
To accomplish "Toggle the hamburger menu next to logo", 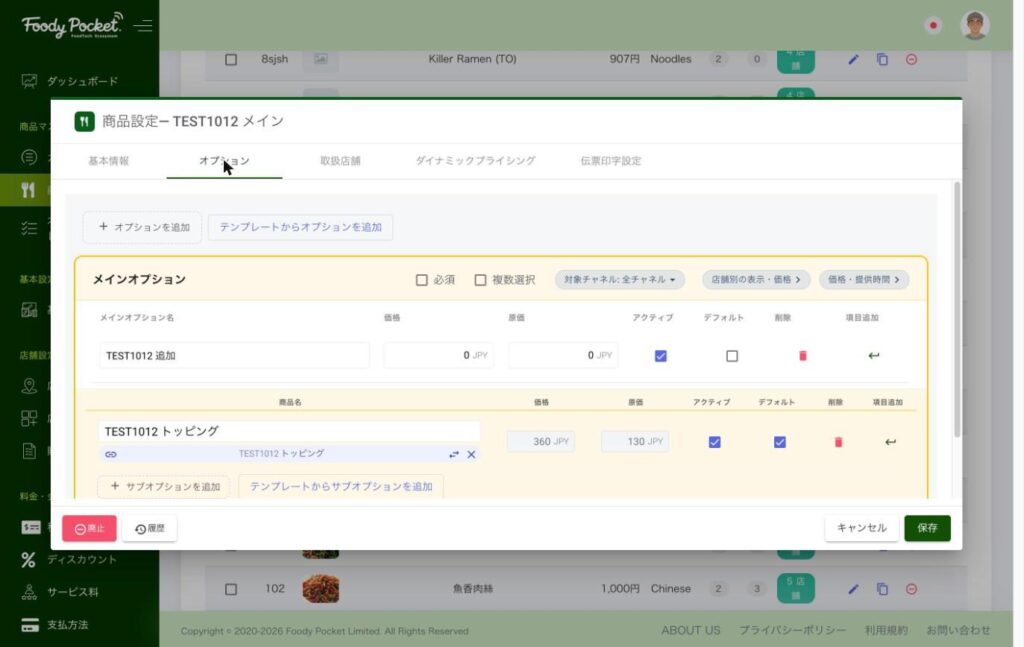I will point(143,25).
